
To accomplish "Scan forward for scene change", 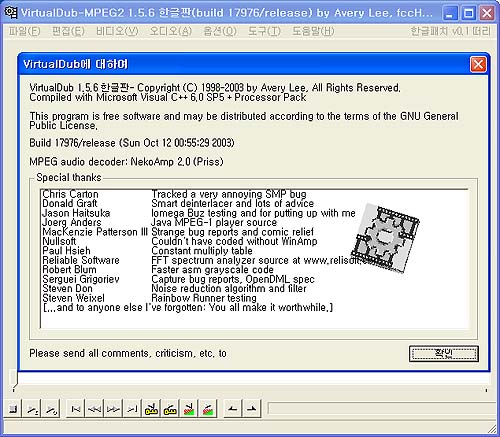I will (x=208, y=409).
